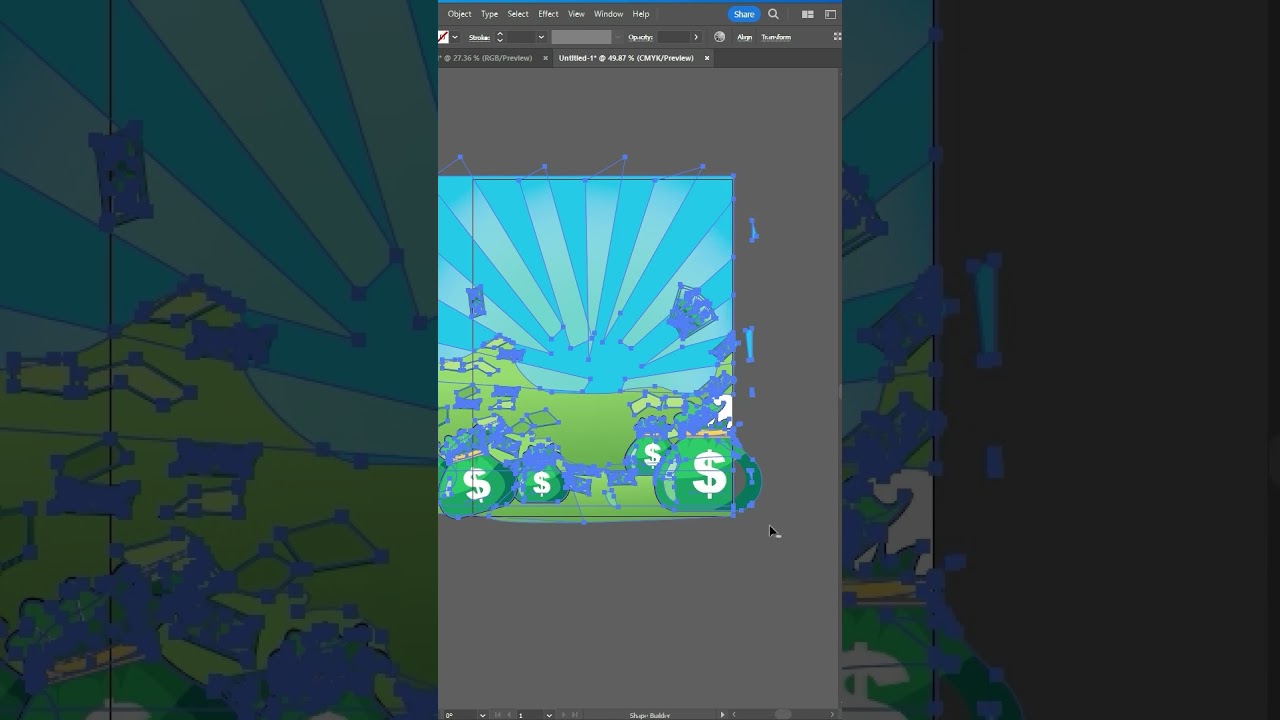Click the variable width profile box
The height and width of the screenshot is (720, 1280).
pyautogui.click(x=581, y=37)
